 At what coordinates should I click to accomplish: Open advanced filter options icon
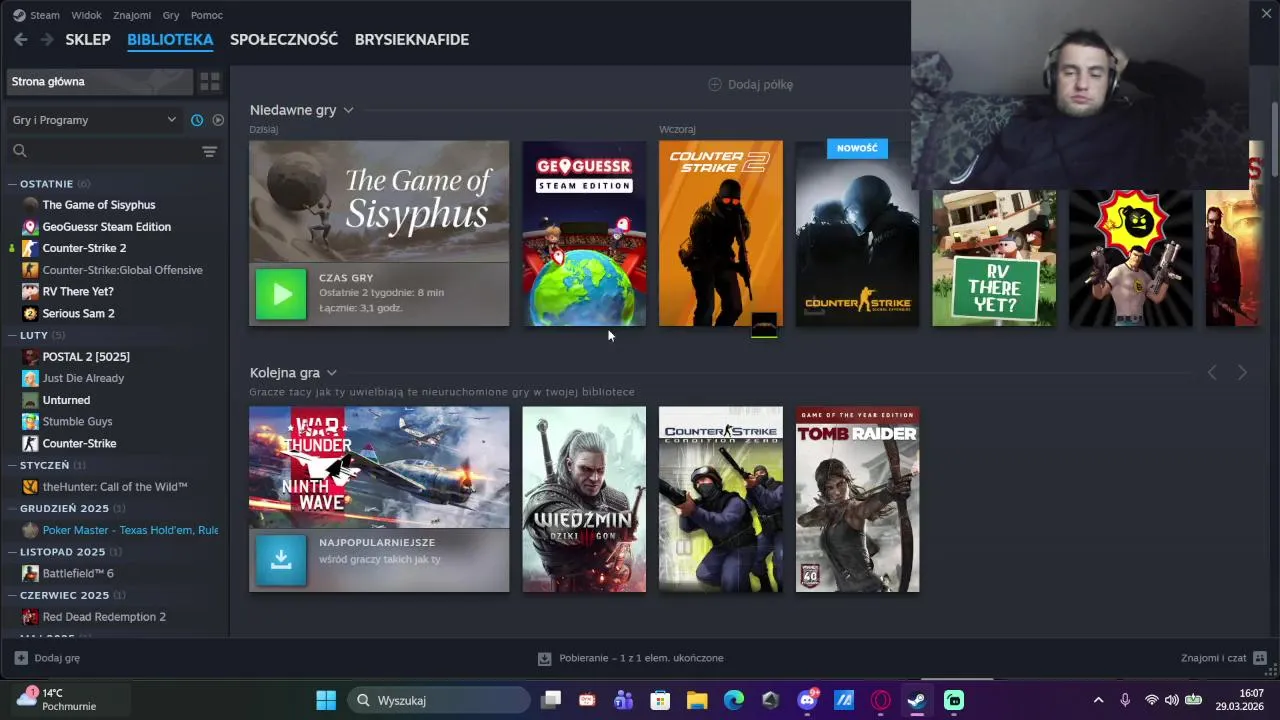[209, 151]
